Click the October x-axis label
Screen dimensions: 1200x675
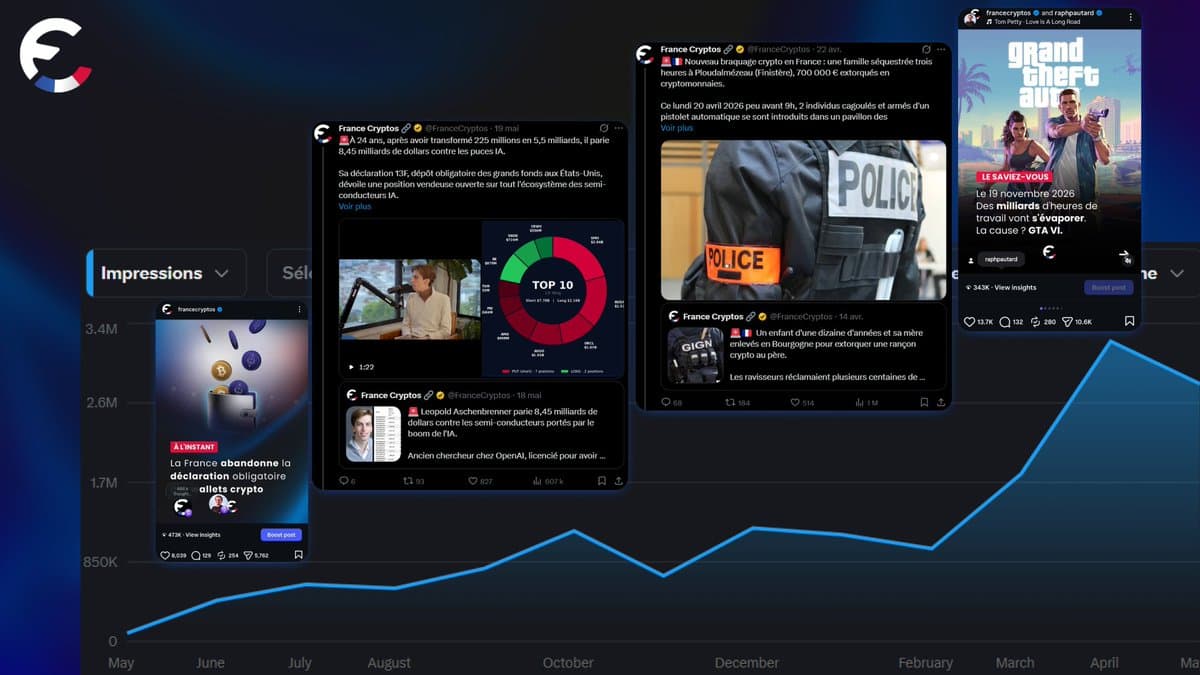tap(567, 662)
